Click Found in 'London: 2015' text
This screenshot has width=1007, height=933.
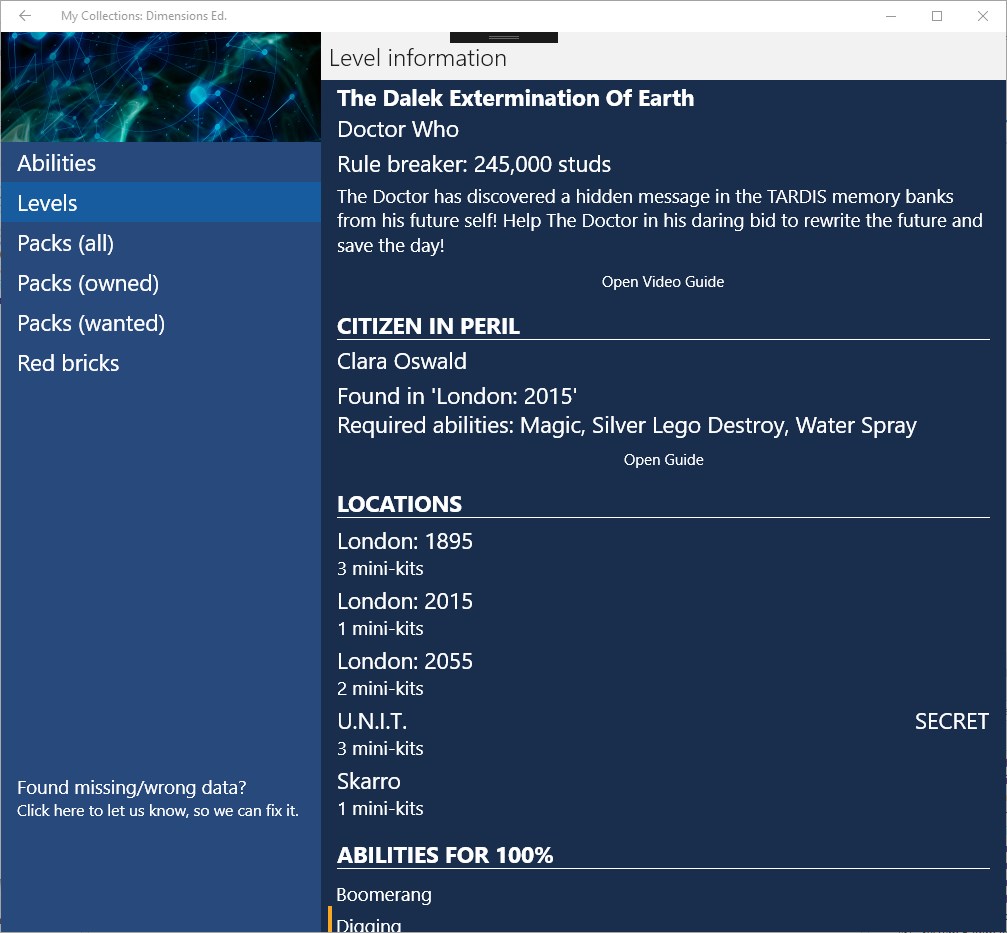tap(457, 396)
